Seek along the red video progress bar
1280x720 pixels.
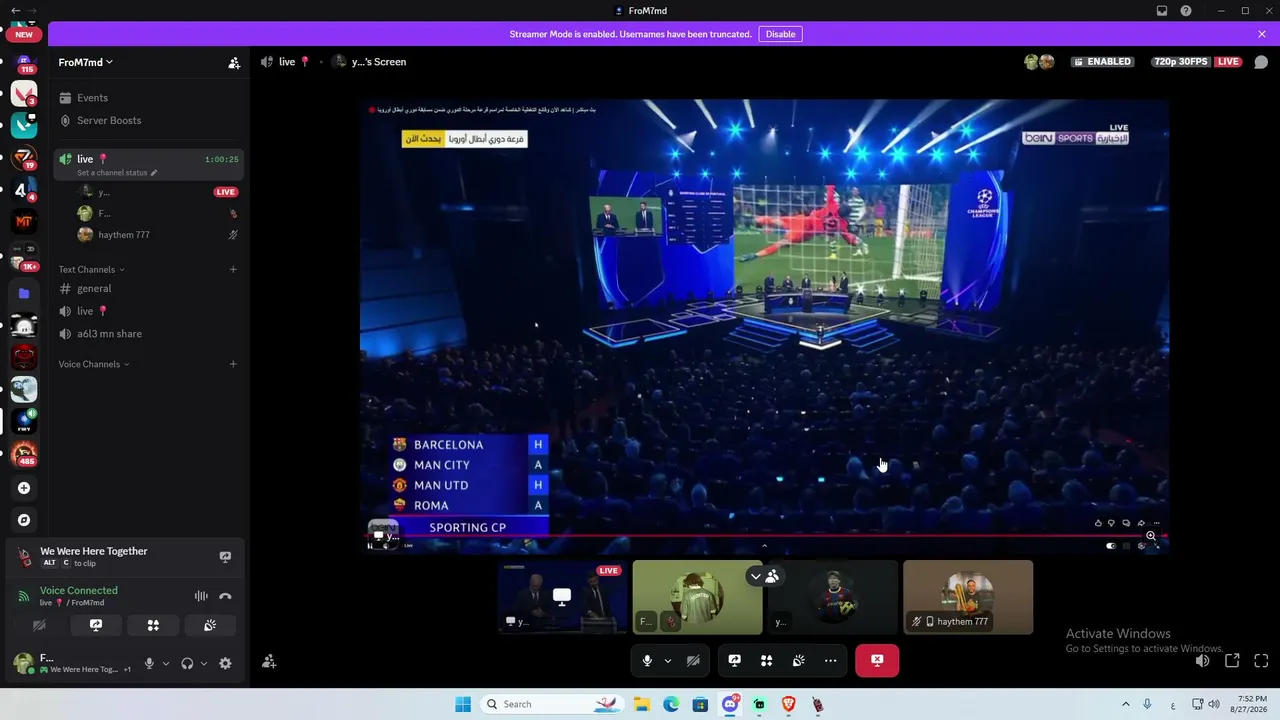point(764,536)
